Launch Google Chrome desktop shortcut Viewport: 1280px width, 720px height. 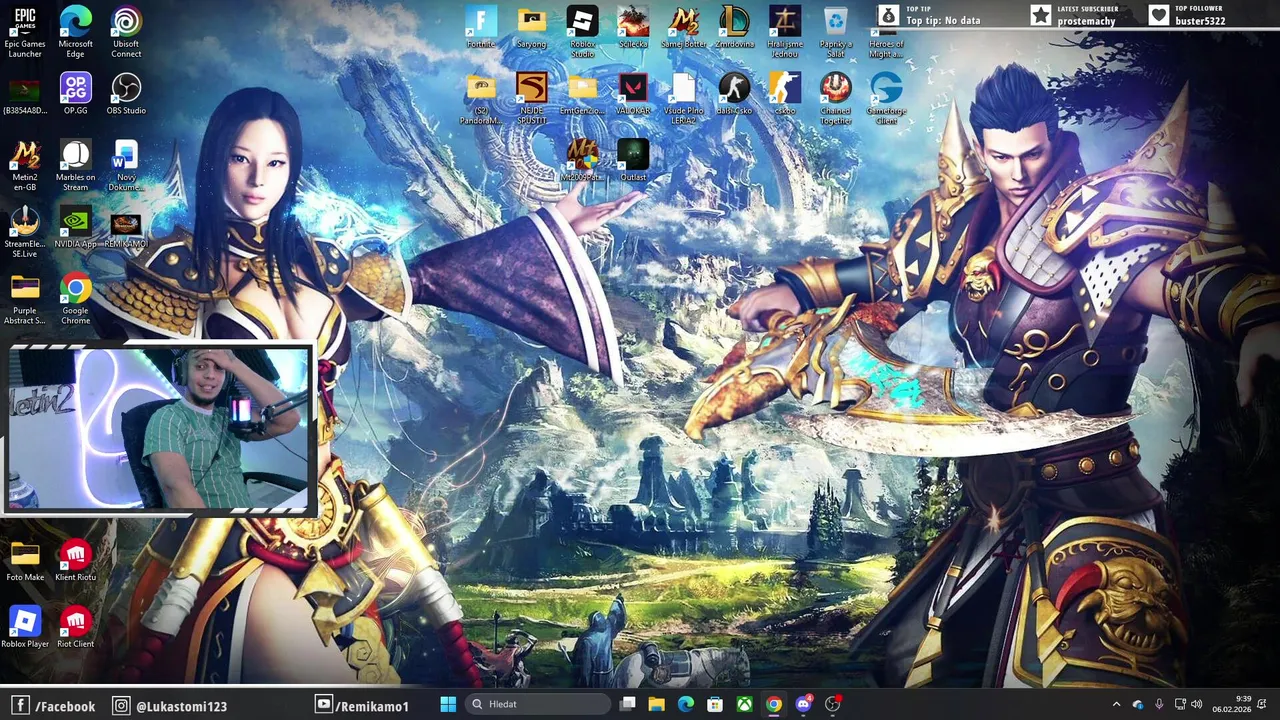coord(75,299)
